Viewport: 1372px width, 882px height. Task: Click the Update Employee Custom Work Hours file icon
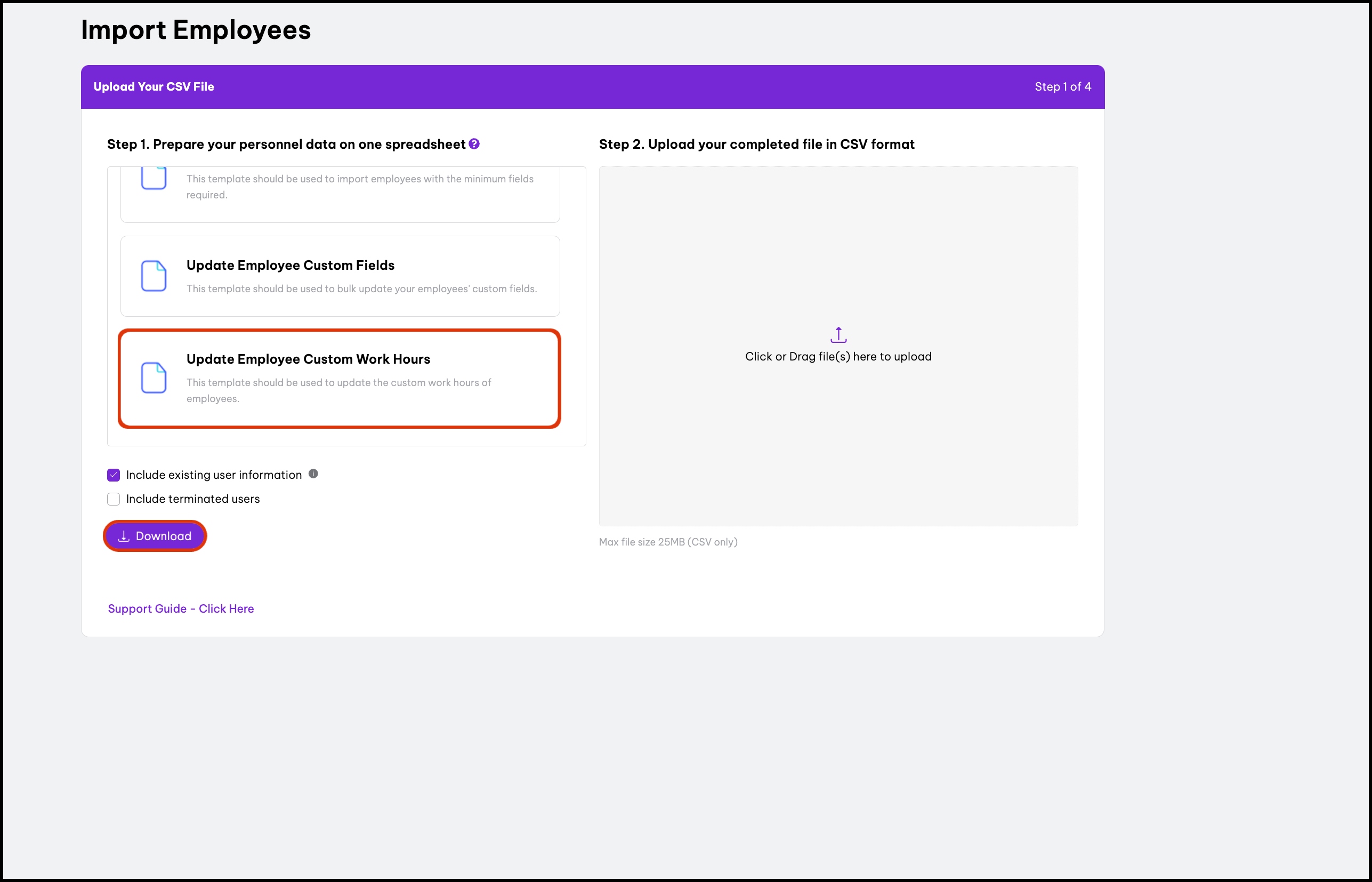pyautogui.click(x=154, y=378)
